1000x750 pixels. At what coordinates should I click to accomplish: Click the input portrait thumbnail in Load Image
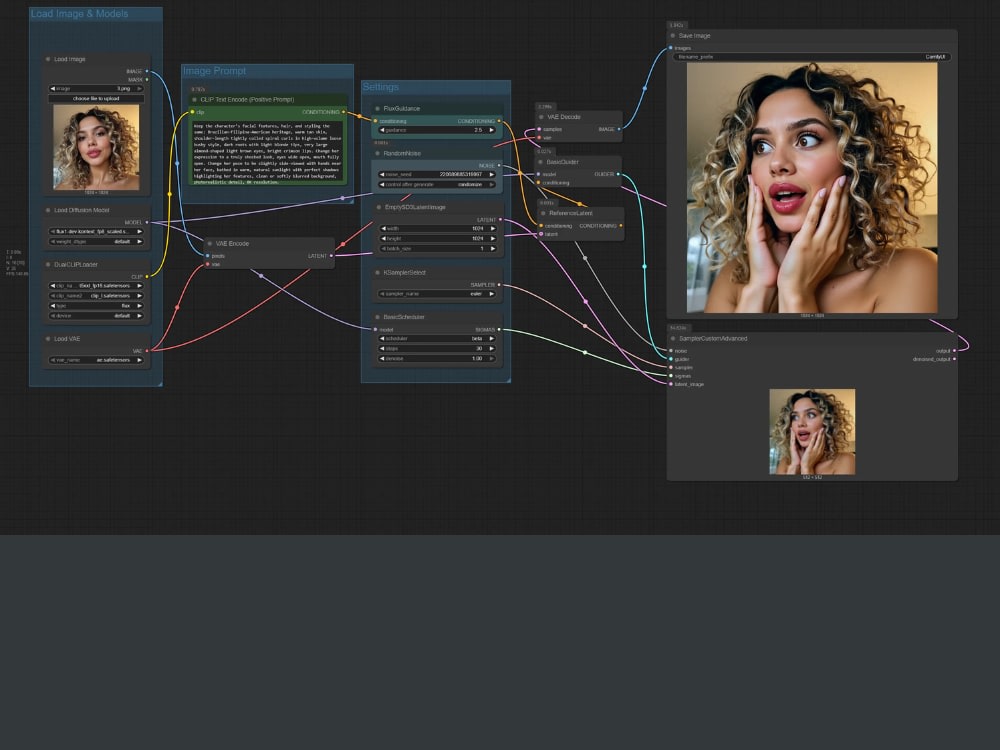[96, 147]
